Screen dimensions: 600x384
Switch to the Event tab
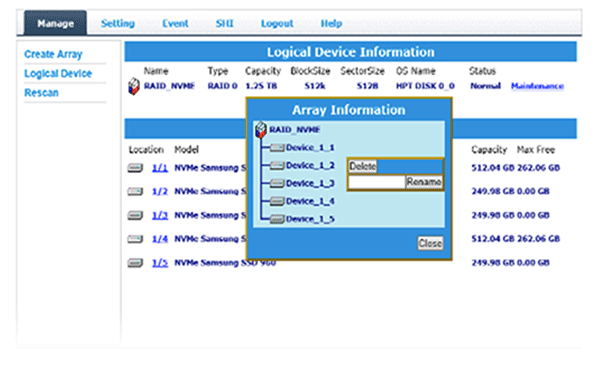(175, 24)
